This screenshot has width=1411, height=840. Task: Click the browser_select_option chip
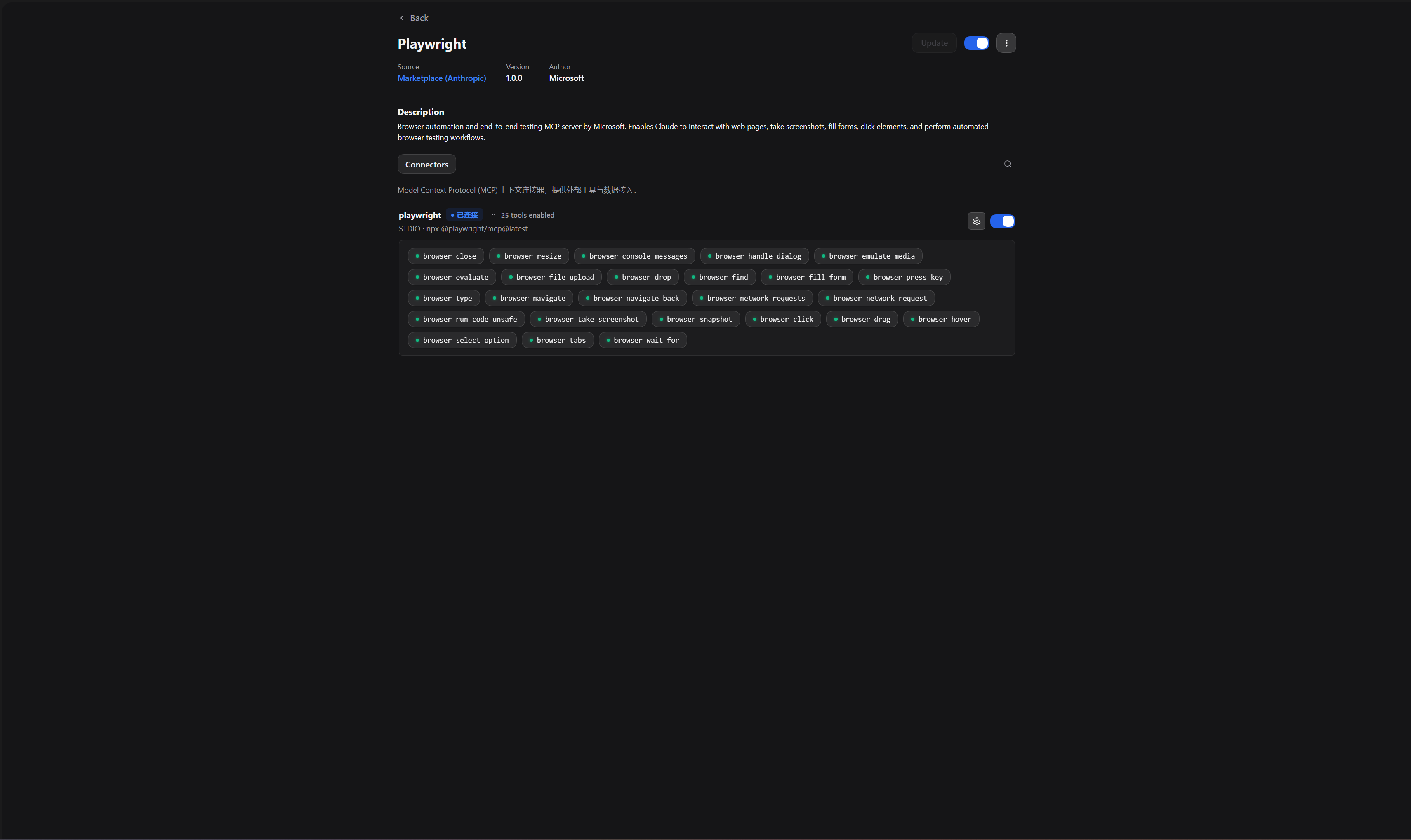(x=462, y=340)
